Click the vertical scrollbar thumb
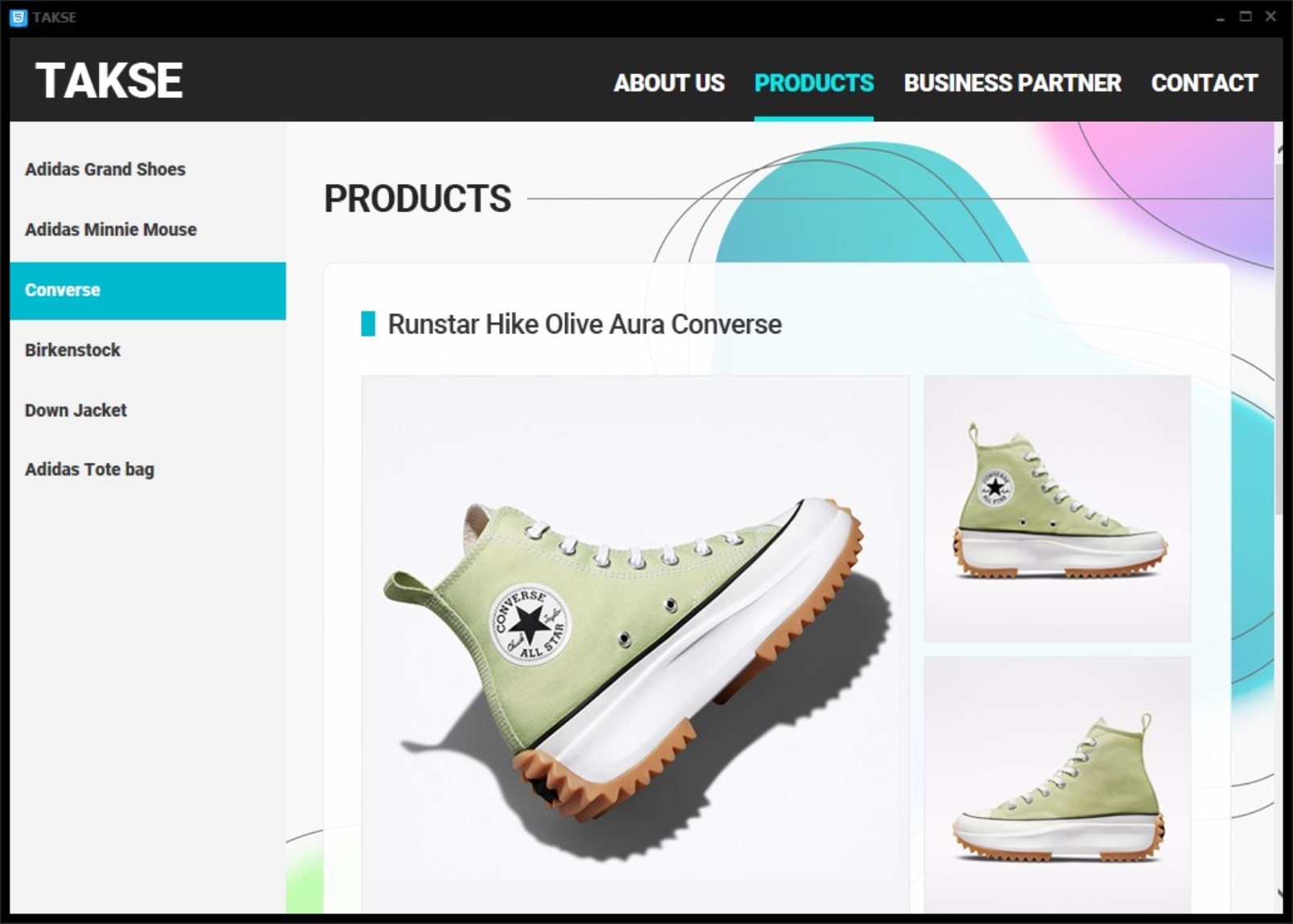1293x924 pixels. point(1279,337)
